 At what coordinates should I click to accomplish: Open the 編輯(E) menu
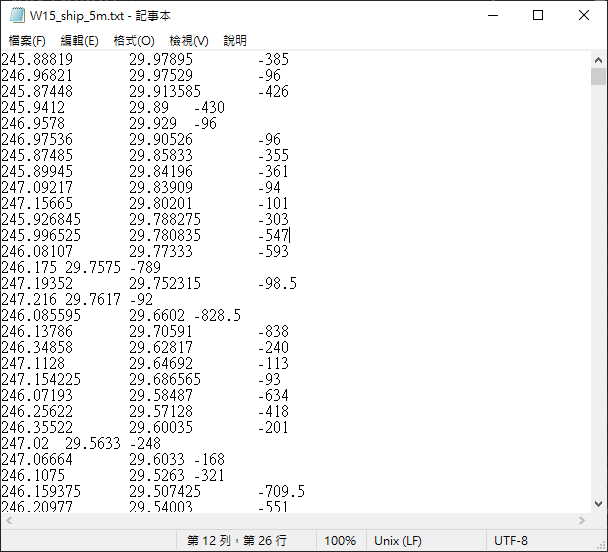coord(79,41)
